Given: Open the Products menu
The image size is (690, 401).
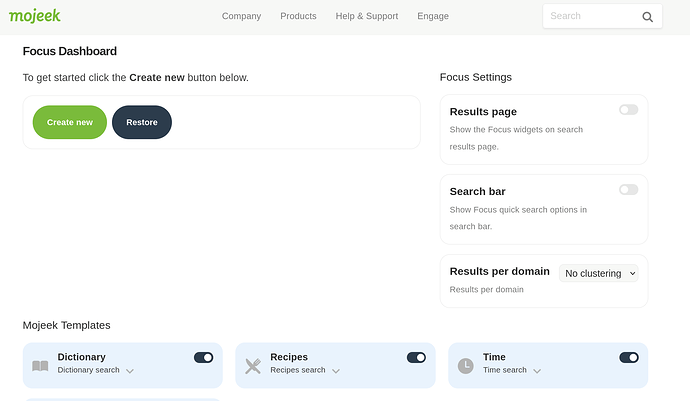Looking at the screenshot, I should tap(298, 16).
